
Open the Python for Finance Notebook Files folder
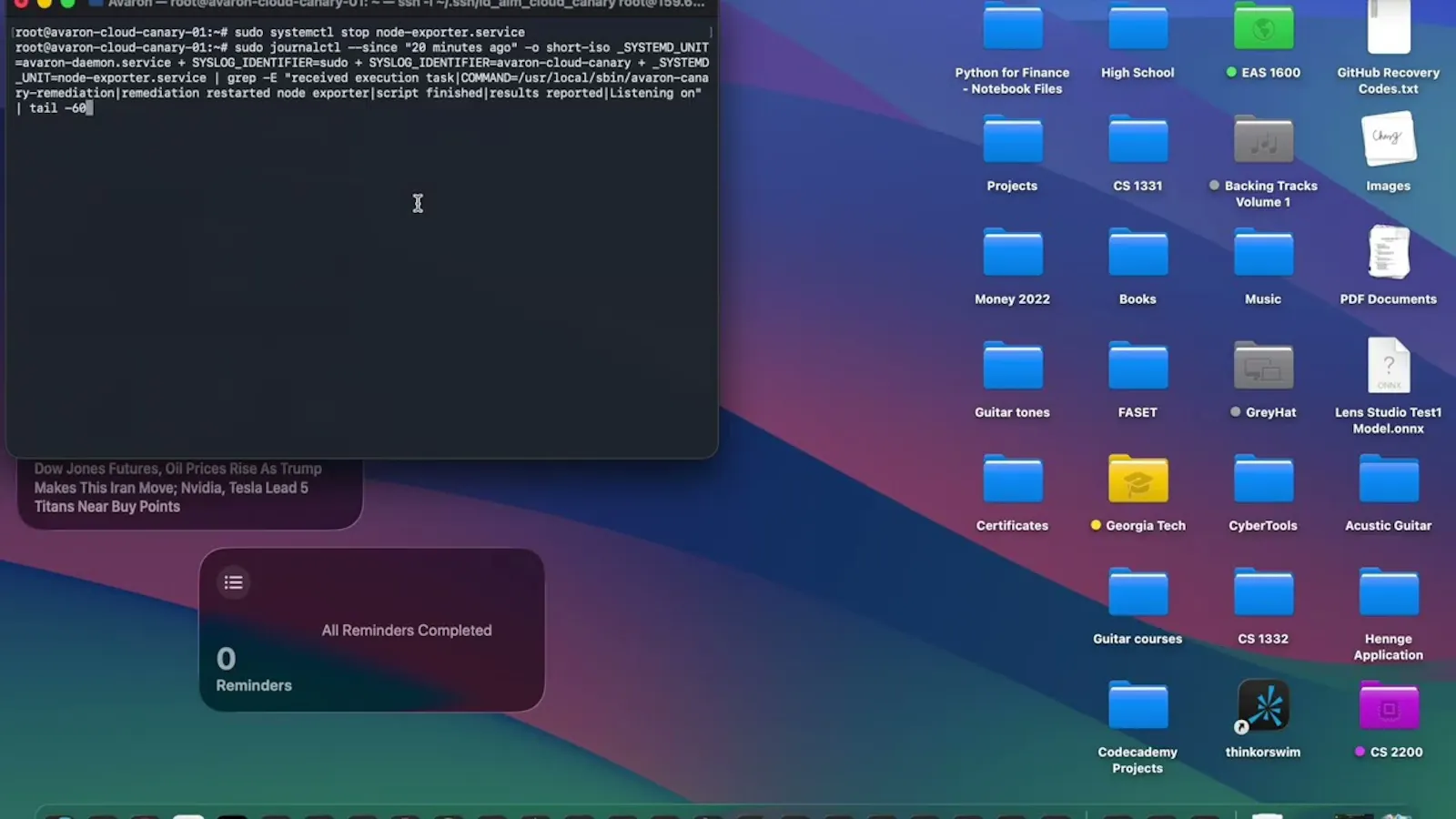coord(1012,27)
